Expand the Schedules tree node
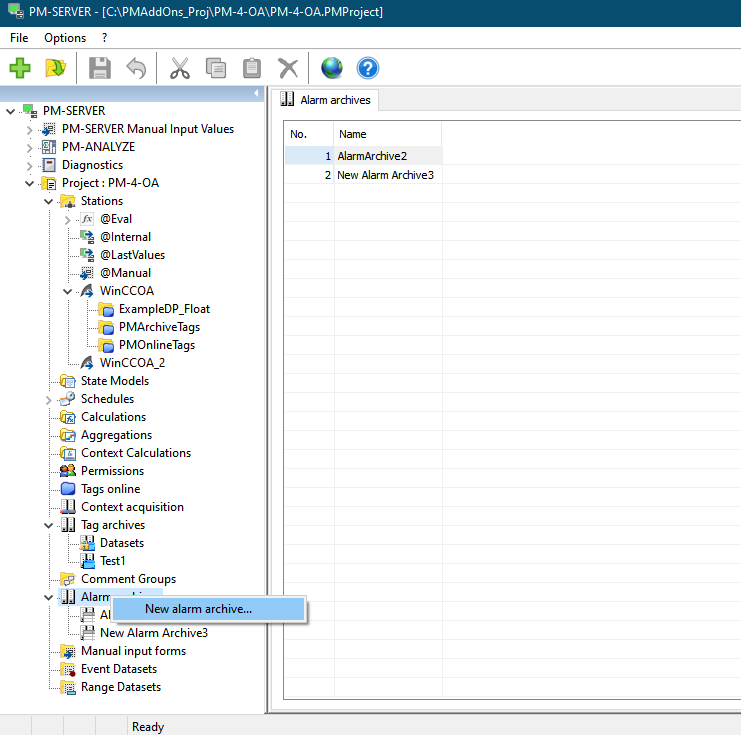This screenshot has width=741, height=735. pos(49,399)
